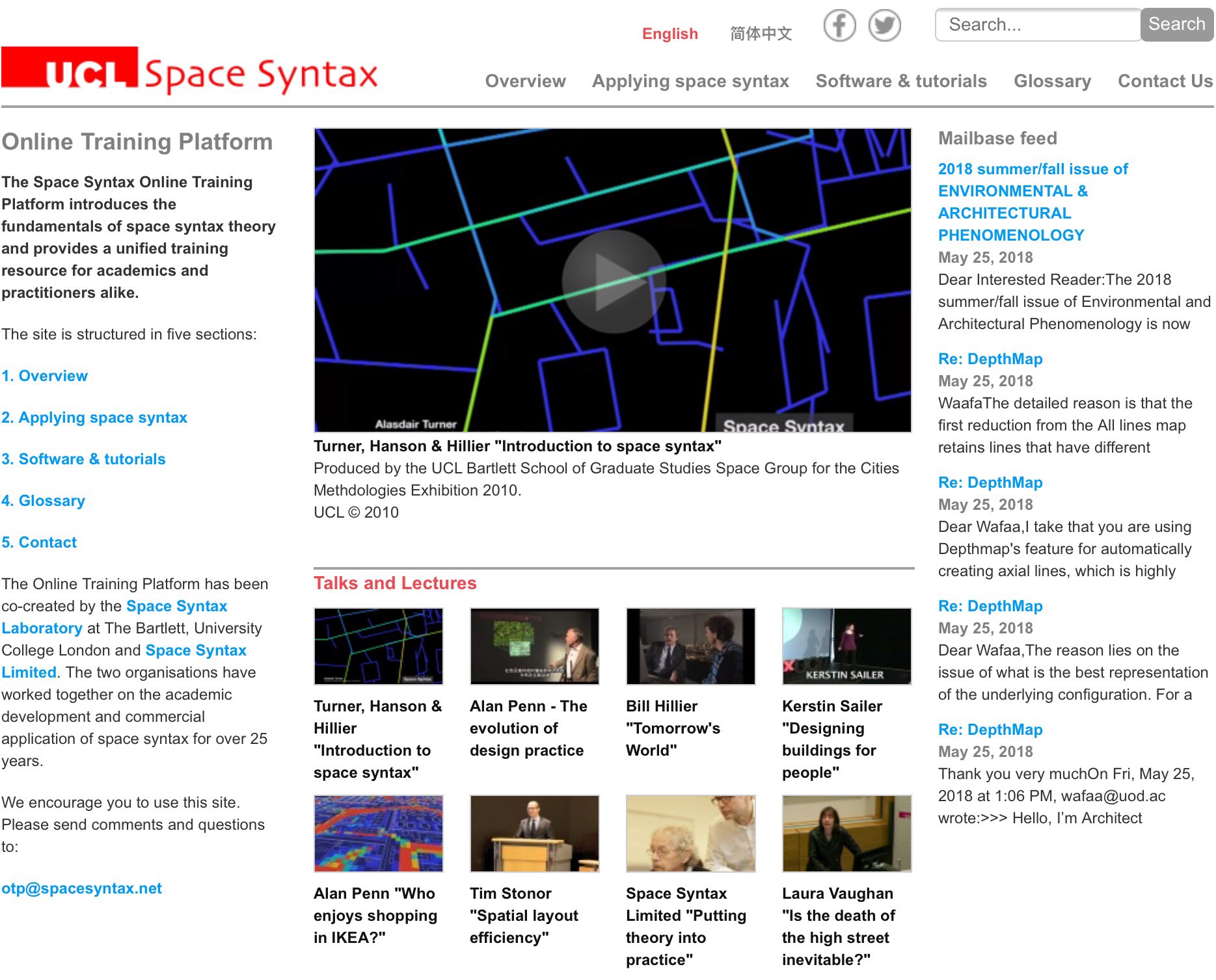Image resolution: width=1216 pixels, height=980 pixels.
Task: Open Turner, Hanson & Hillier lecture thumbnail
Action: [379, 646]
